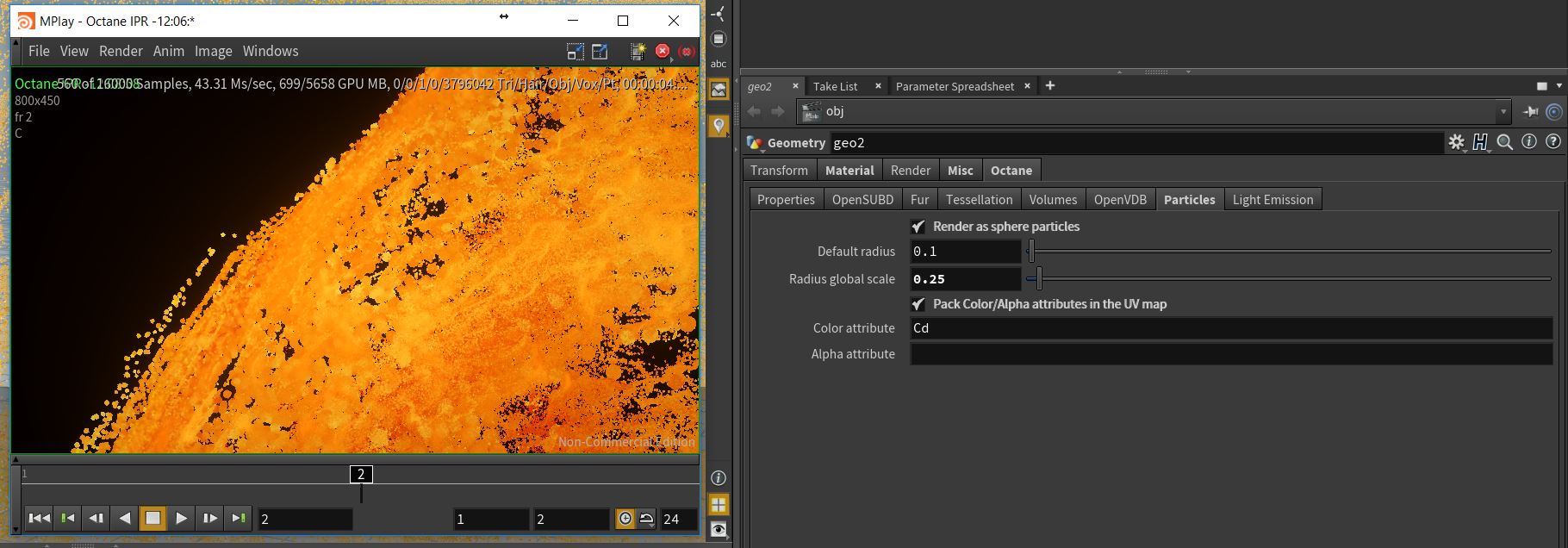The image size is (1568, 548).
Task: Click the filmstrip render sequence icon
Action: tap(638, 52)
